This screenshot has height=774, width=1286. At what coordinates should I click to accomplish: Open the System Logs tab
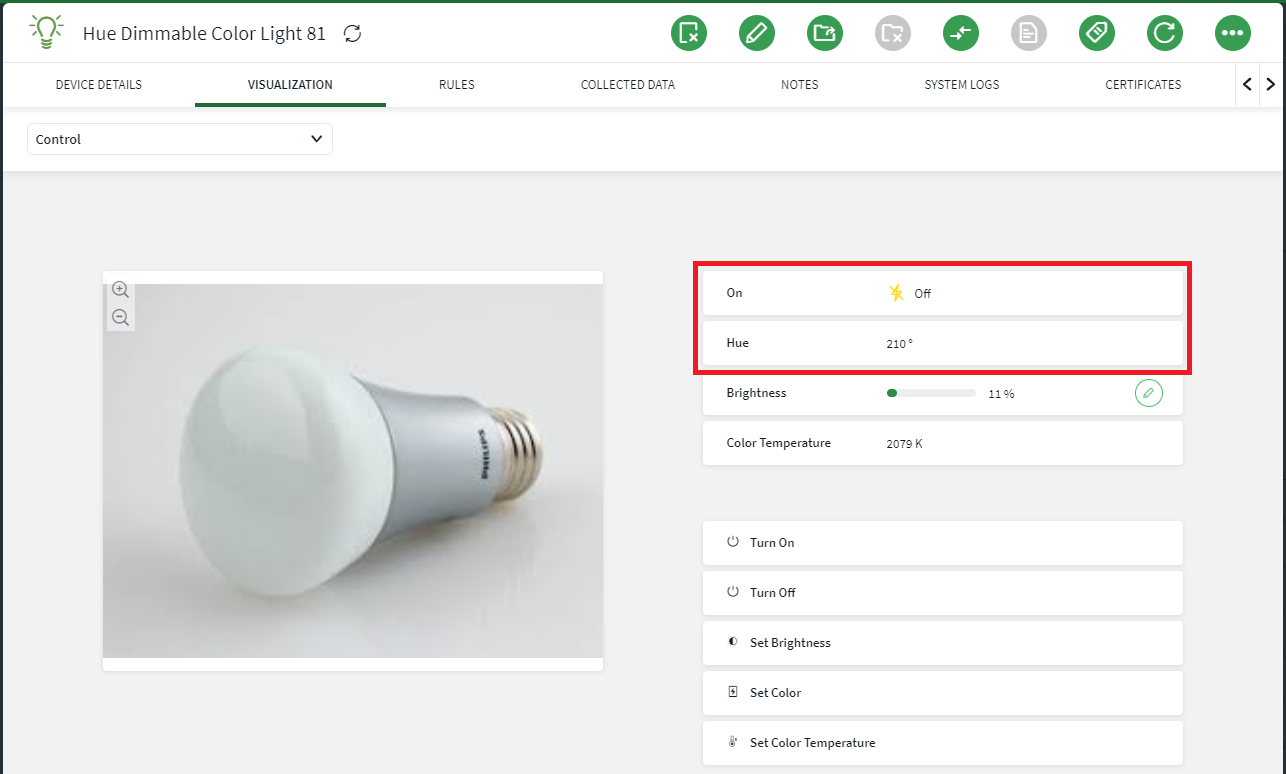point(962,85)
